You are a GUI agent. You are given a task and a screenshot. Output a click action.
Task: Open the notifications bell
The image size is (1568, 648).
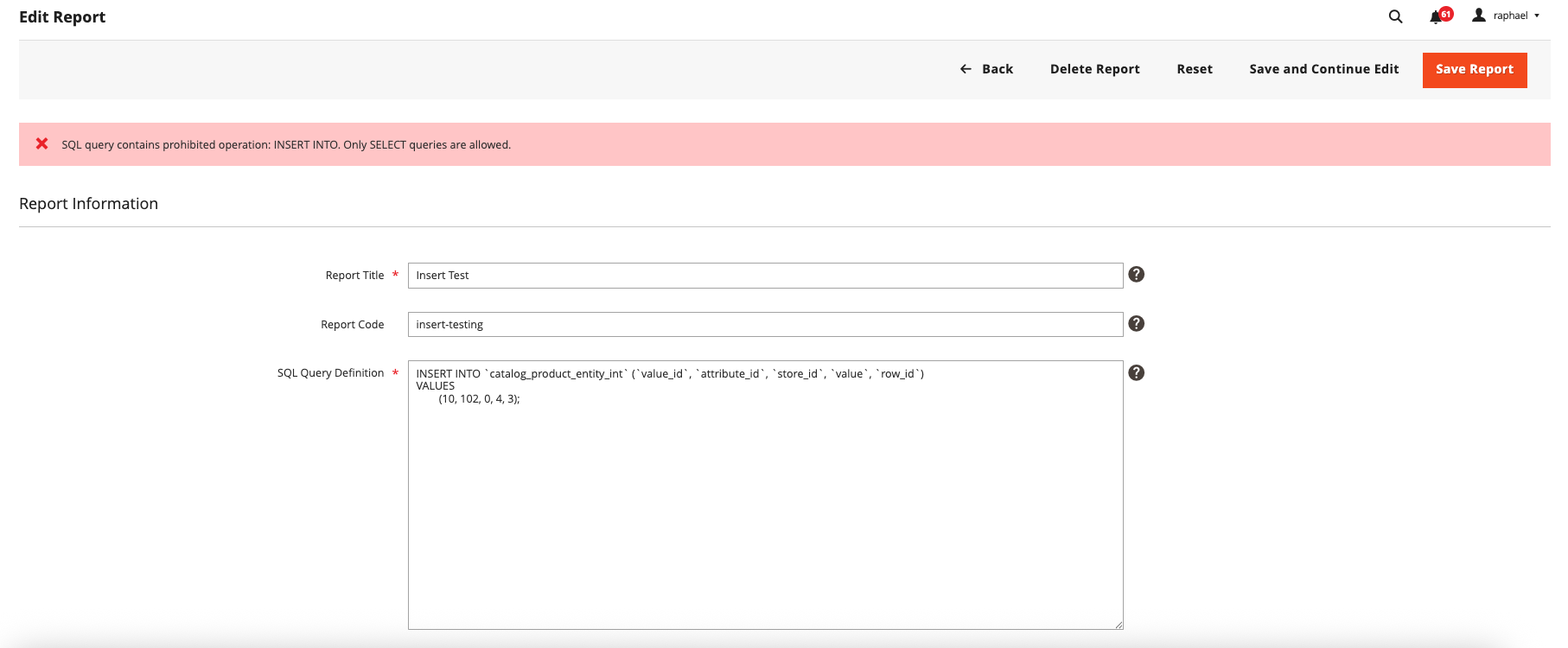pos(1436,17)
